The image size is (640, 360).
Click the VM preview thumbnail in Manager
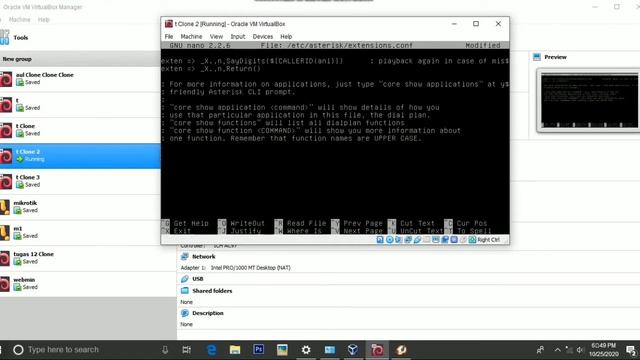point(589,100)
